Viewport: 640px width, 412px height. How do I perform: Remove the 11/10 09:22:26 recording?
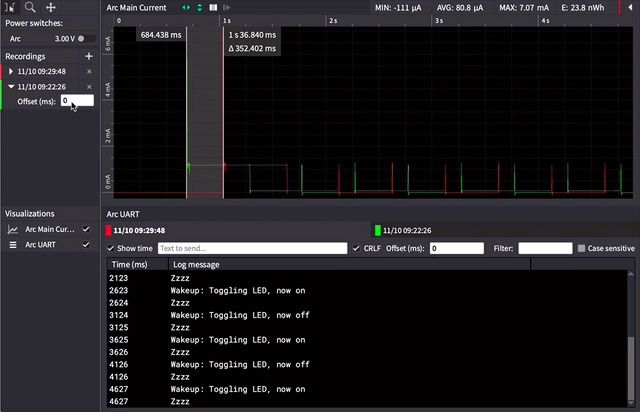click(x=89, y=87)
